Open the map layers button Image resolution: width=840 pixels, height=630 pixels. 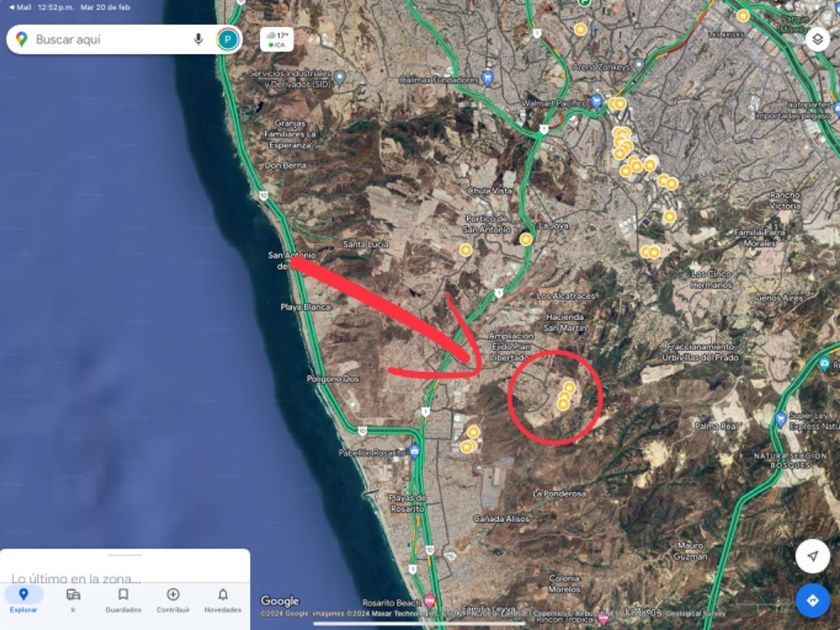[817, 39]
